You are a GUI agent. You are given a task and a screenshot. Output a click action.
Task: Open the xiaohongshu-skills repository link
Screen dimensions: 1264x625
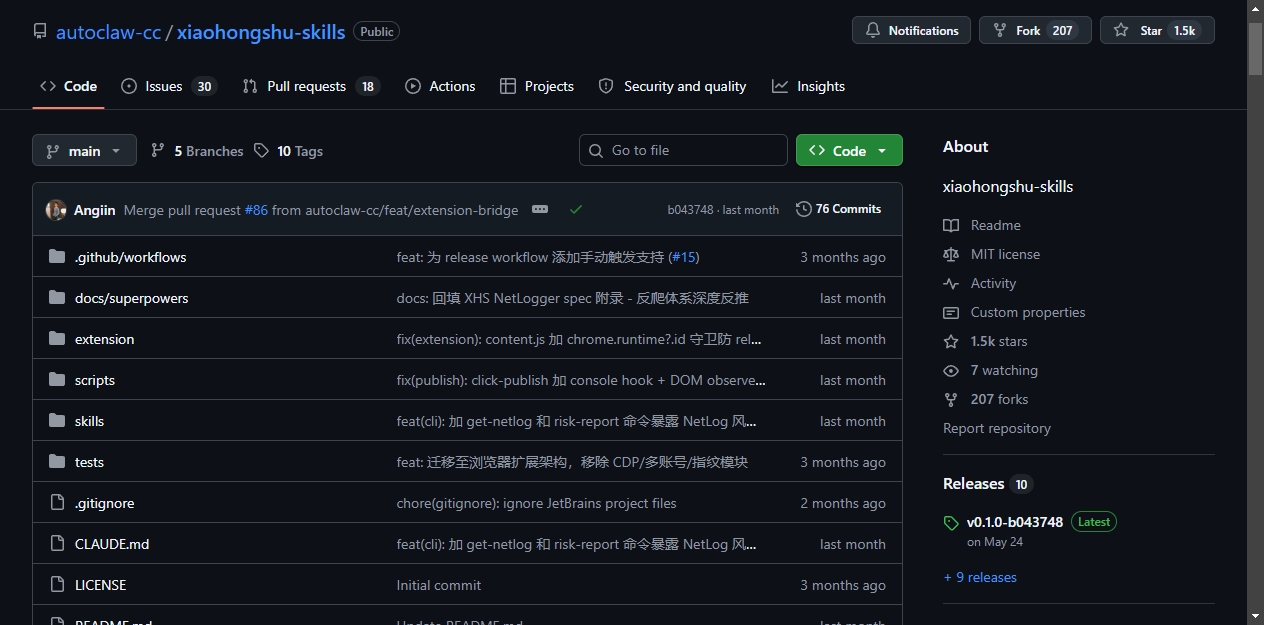point(261,32)
